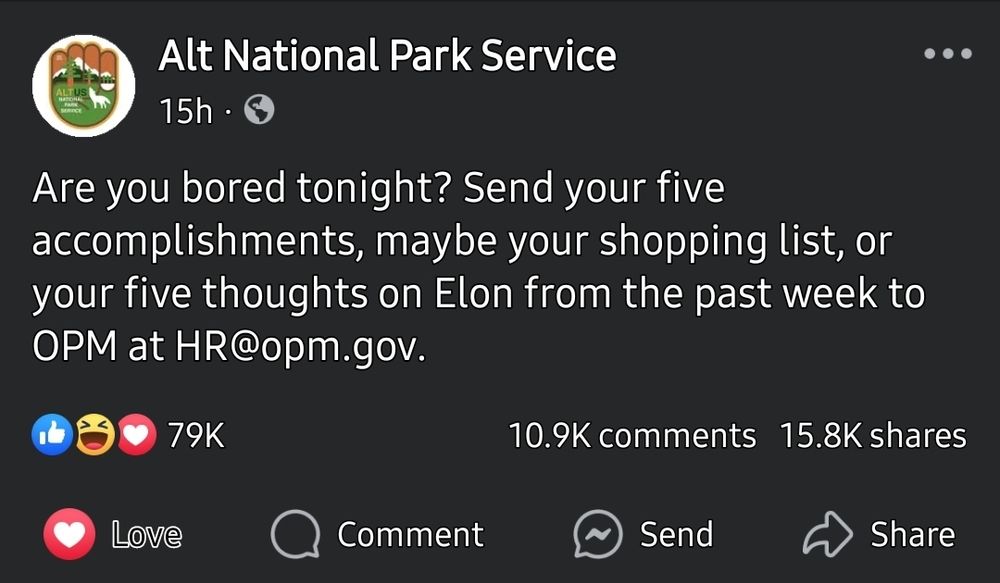Click the Alt National Park Service profile picture
This screenshot has width=1000, height=583.
pos(84,86)
